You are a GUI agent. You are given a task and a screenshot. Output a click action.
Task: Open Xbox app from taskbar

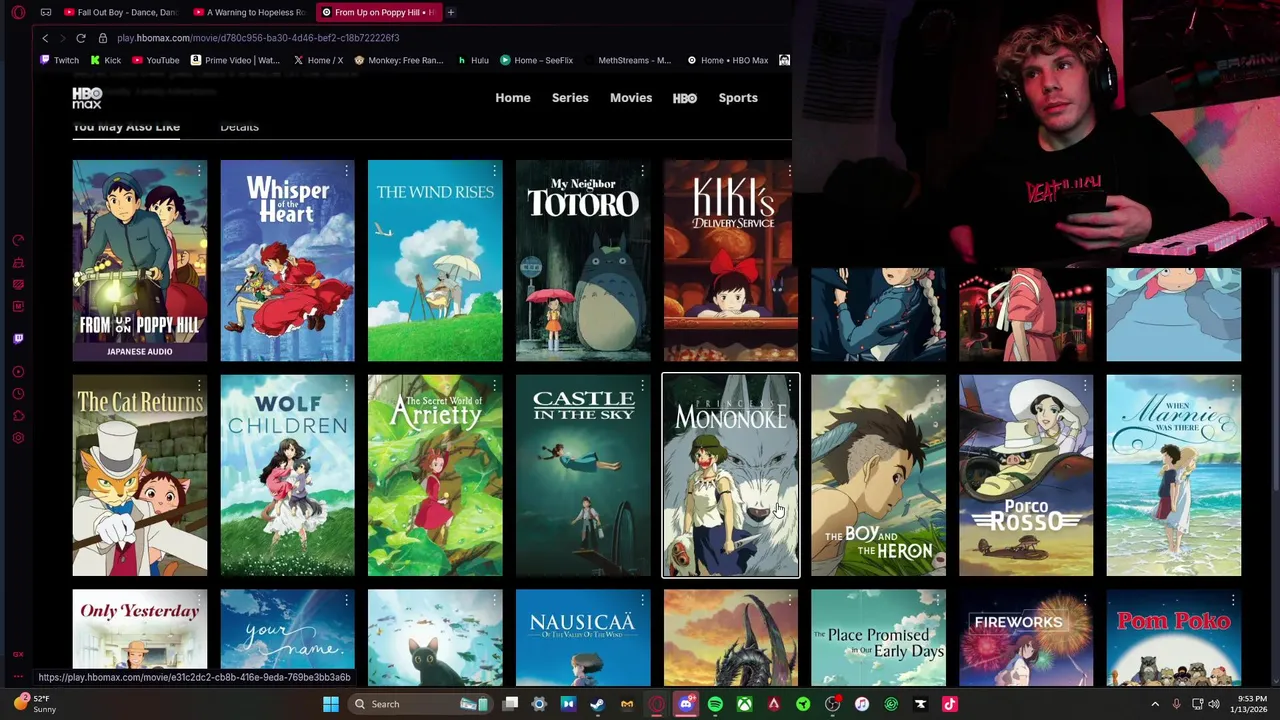pos(745,704)
